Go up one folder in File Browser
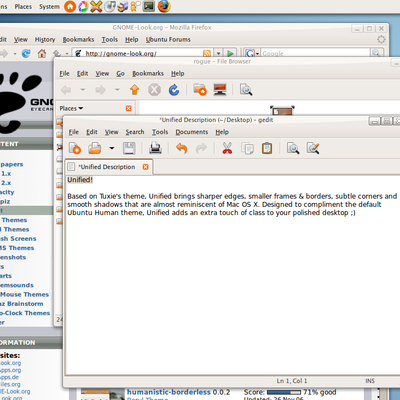This screenshot has width=400, height=400. coord(135,90)
